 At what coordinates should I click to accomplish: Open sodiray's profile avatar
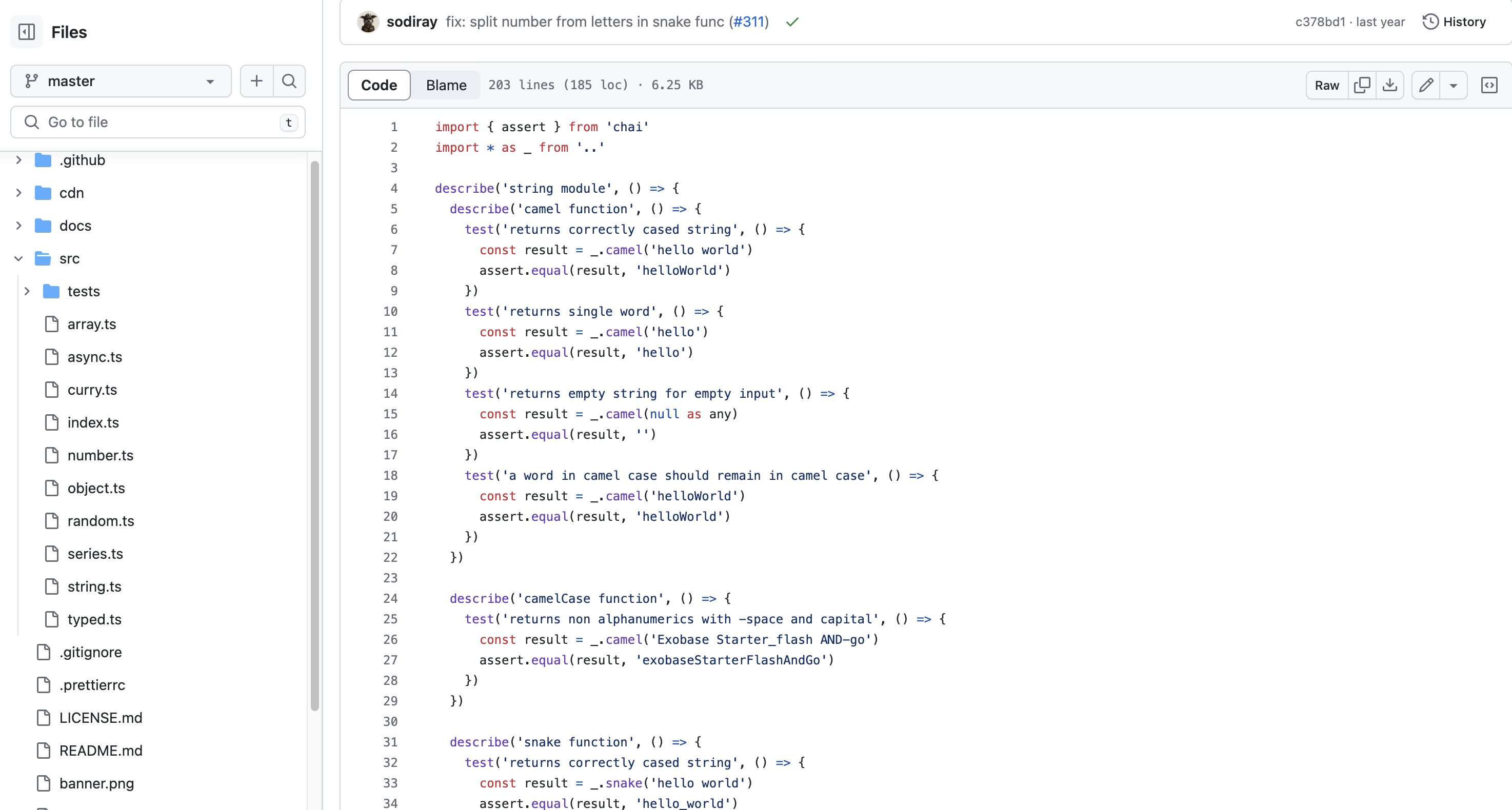click(367, 22)
